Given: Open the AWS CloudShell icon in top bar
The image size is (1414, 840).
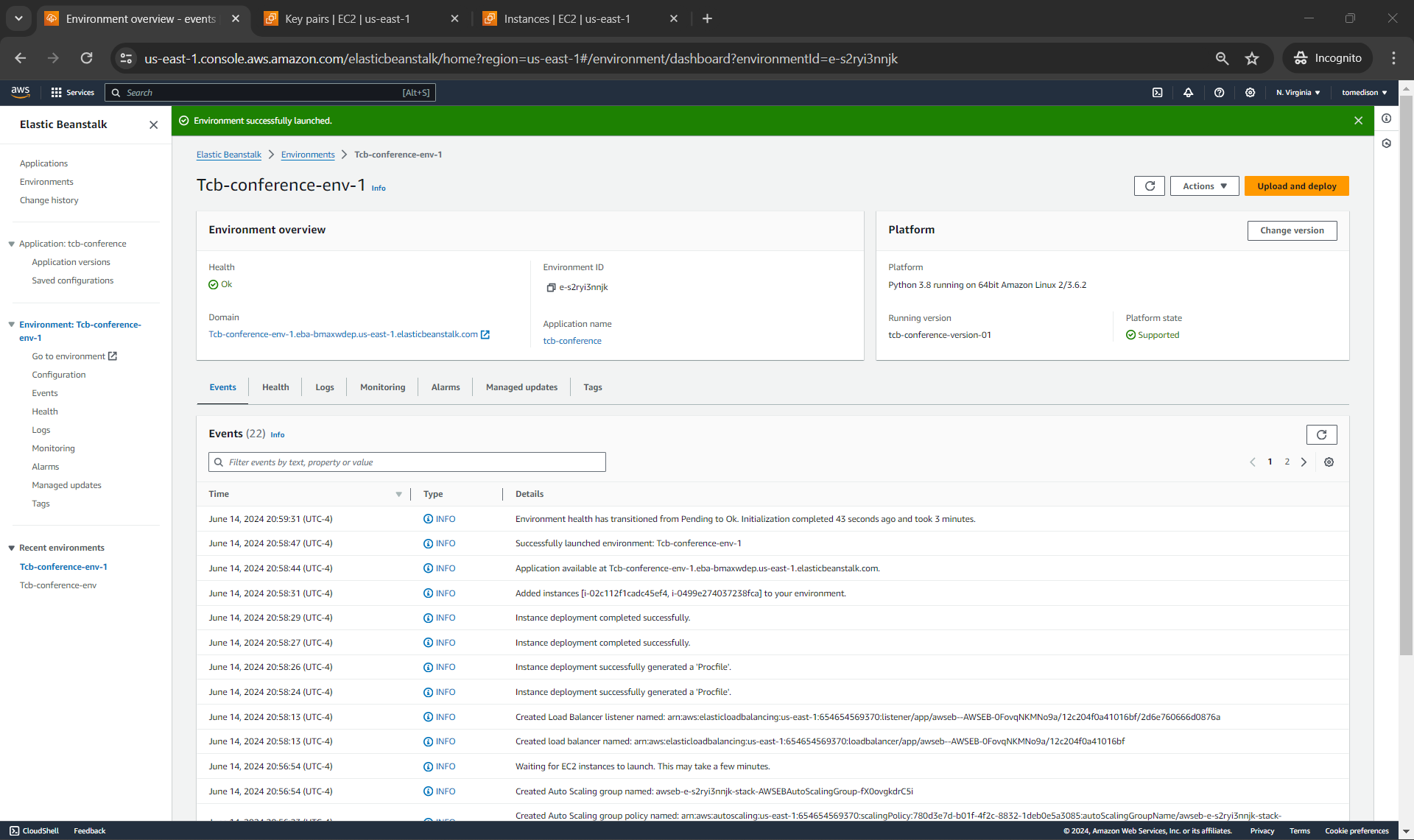Looking at the screenshot, I should (x=1157, y=93).
